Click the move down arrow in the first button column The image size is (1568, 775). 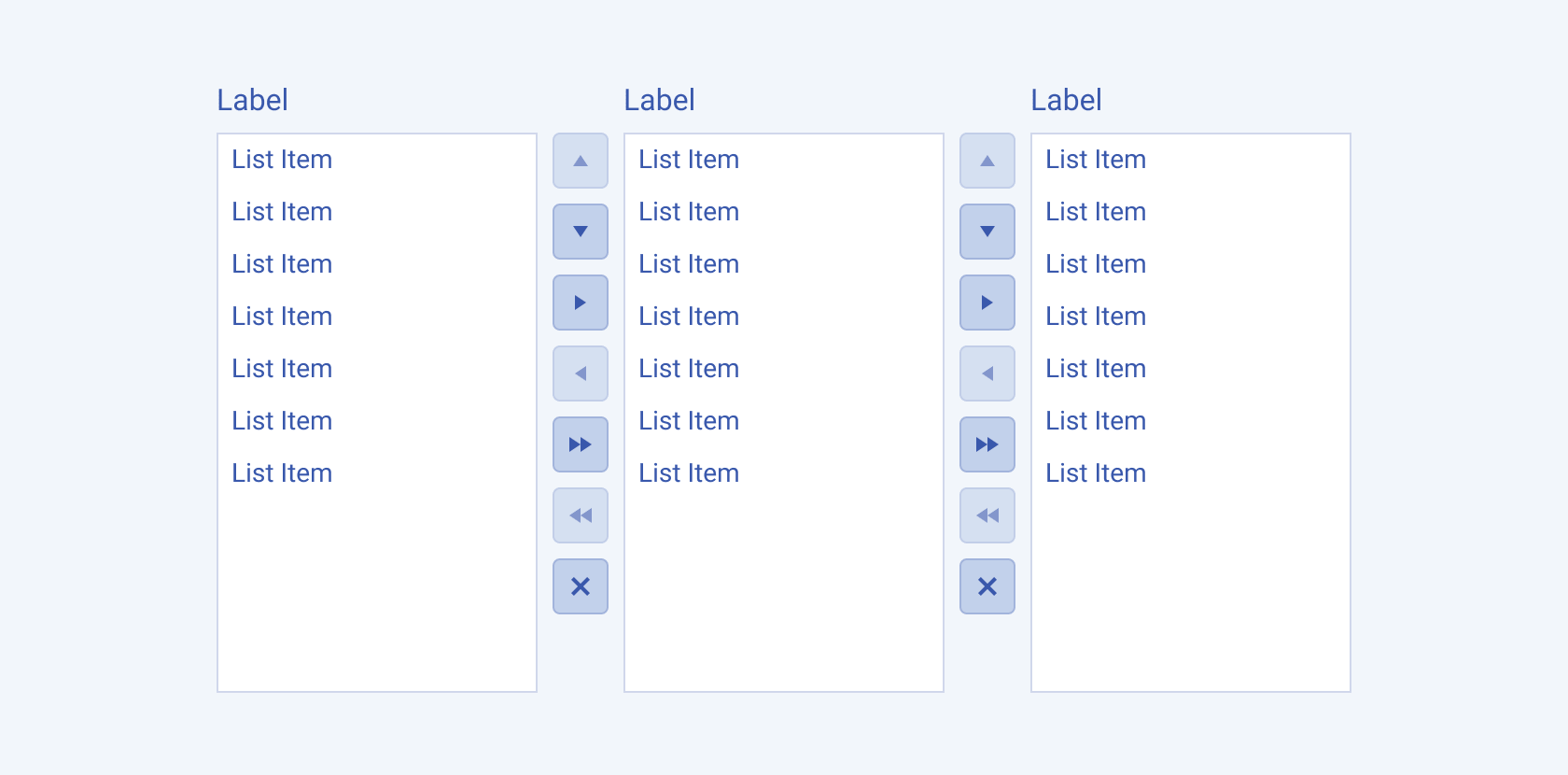click(x=580, y=232)
